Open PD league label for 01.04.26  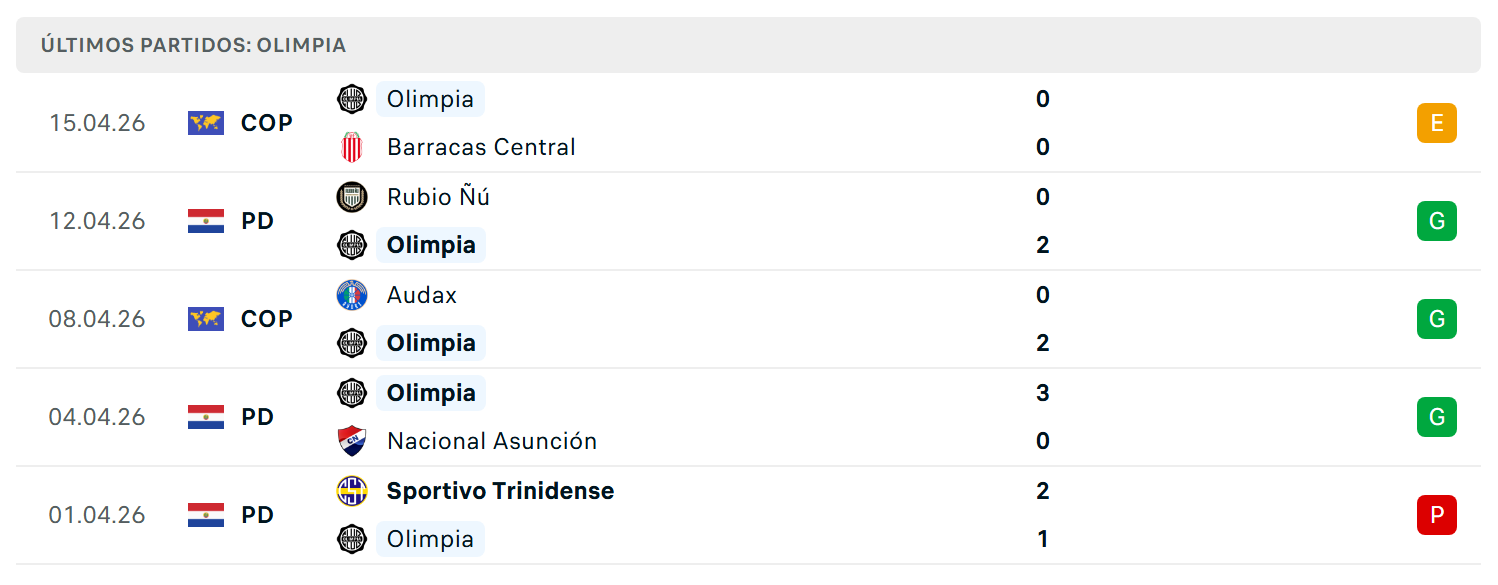click(258, 515)
